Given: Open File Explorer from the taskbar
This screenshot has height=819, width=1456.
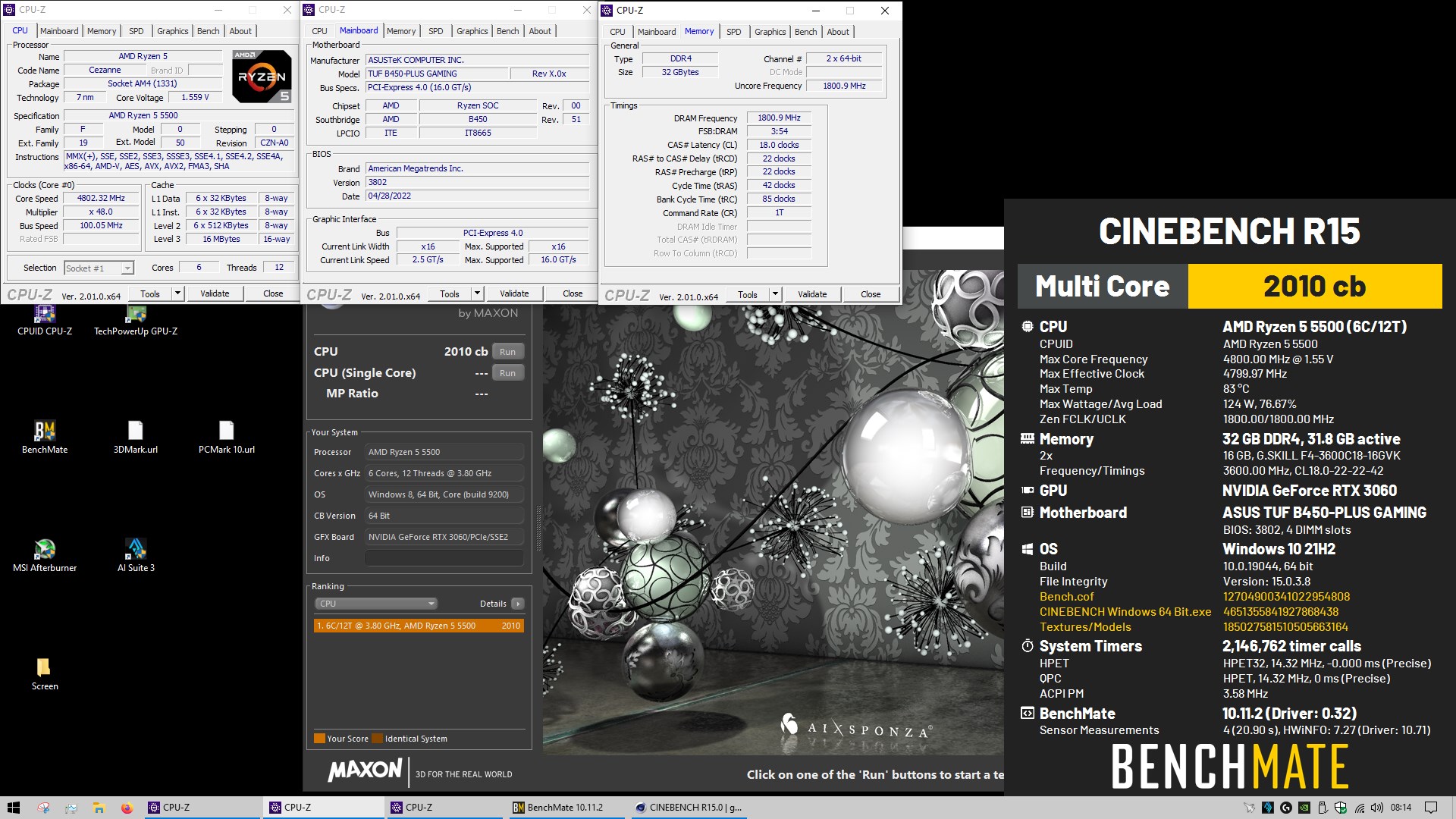Looking at the screenshot, I should coord(99,808).
